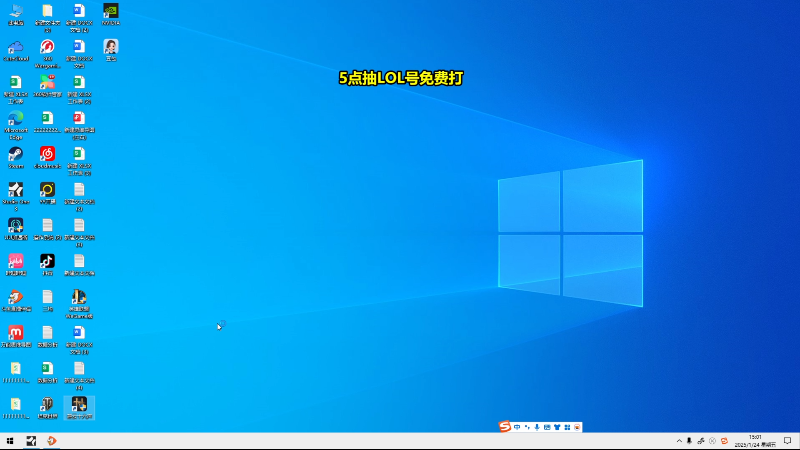800x450 pixels.
Task: Open Sogou skin shop shirt icon
Action: tap(557, 427)
